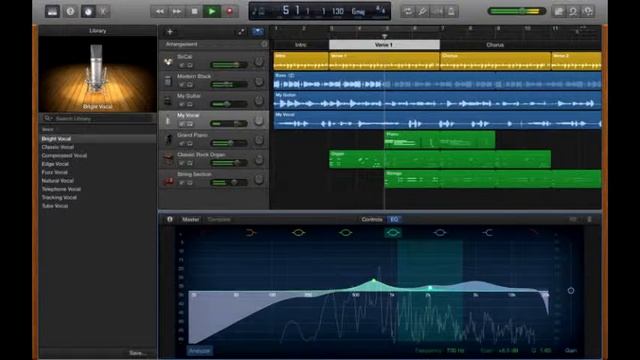Toggle the Library panel button
Screen dimensions: 640x360
click(52, 11)
